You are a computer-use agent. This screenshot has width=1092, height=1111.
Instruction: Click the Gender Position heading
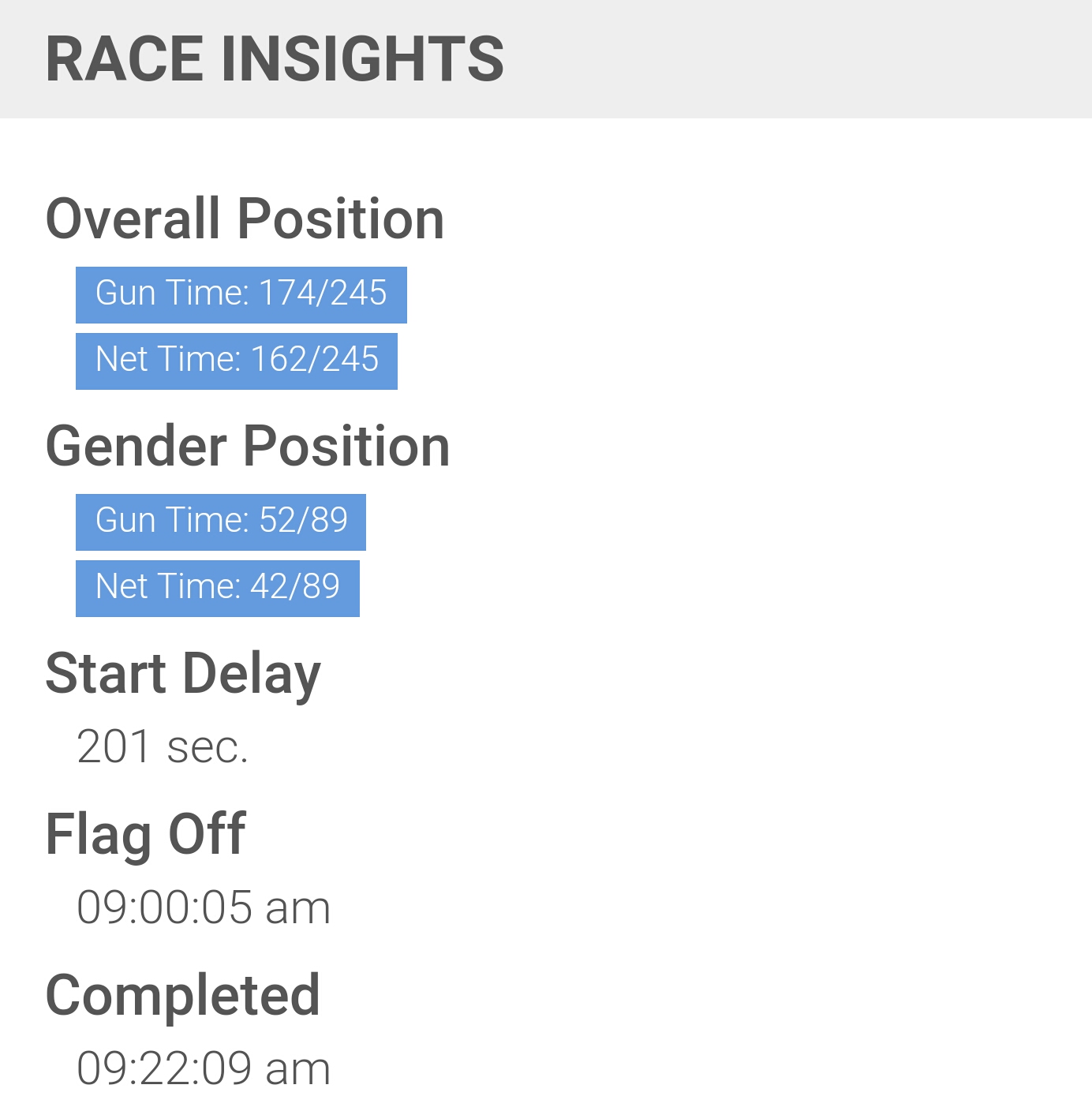coord(248,446)
